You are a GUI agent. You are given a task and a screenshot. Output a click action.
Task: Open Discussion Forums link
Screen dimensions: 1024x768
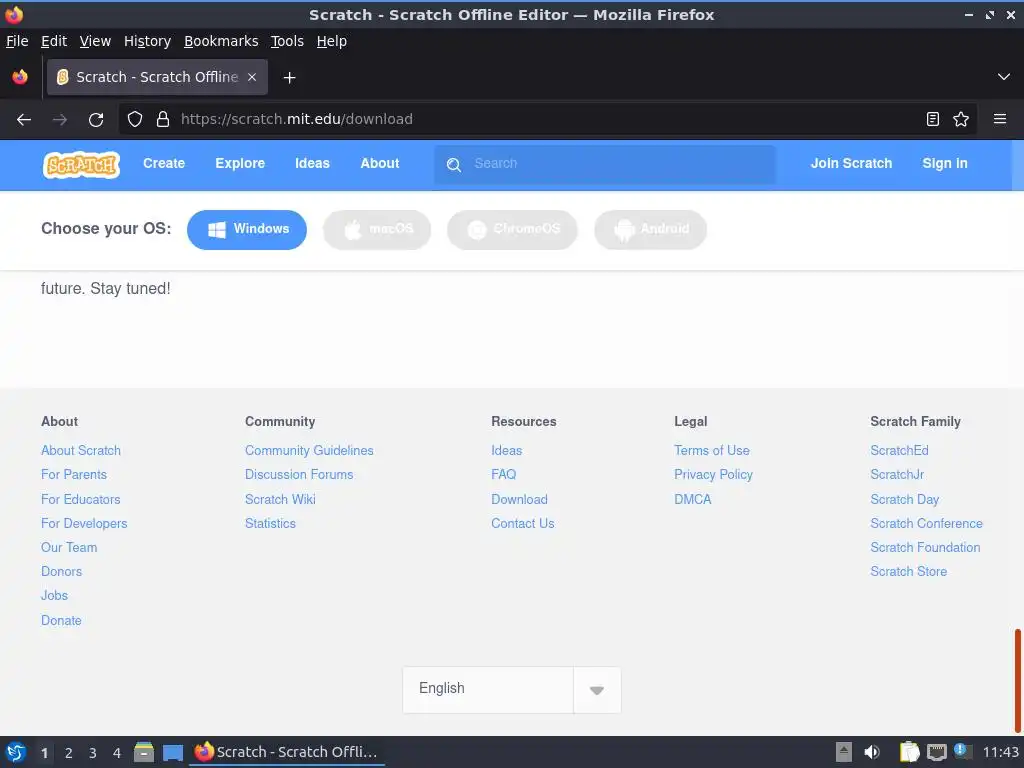[x=299, y=475]
